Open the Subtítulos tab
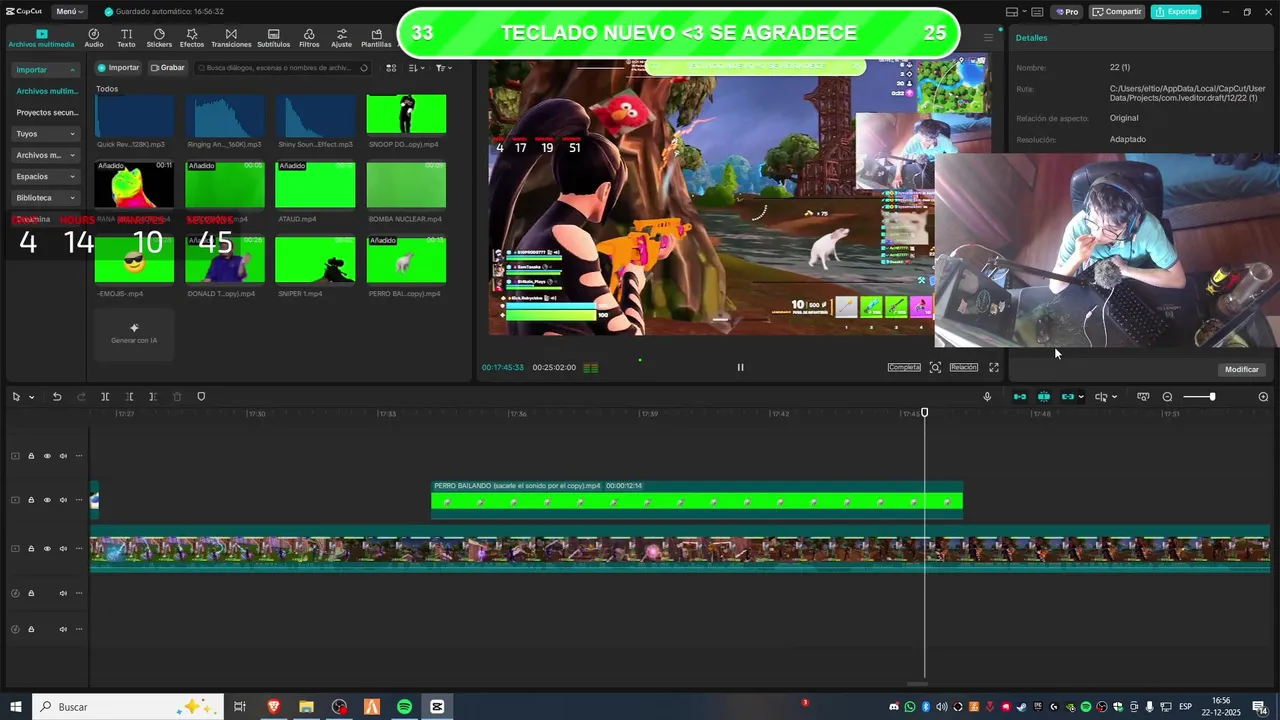The width and height of the screenshot is (1280, 720). (273, 38)
